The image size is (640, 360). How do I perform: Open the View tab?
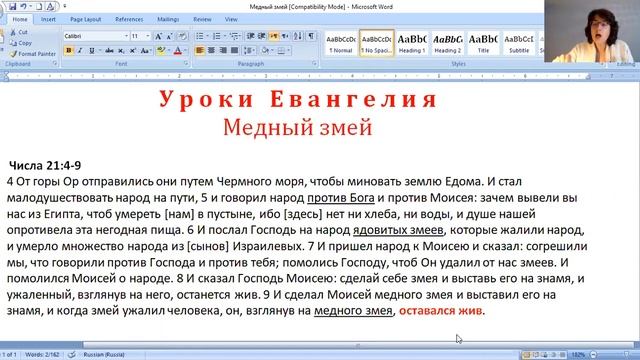pyautogui.click(x=231, y=19)
